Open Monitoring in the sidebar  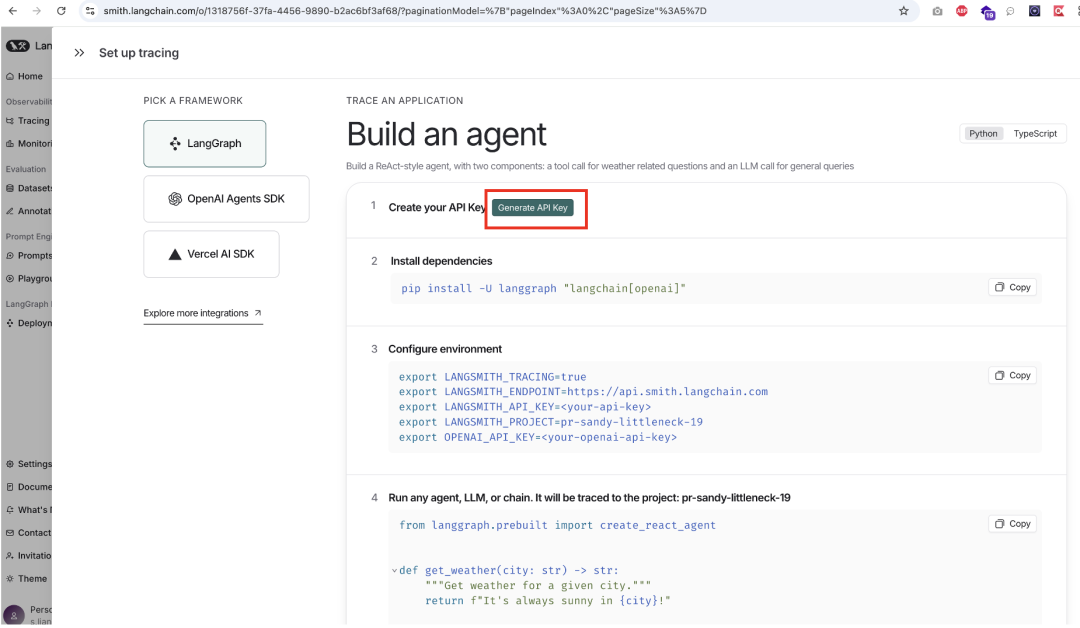(28, 143)
